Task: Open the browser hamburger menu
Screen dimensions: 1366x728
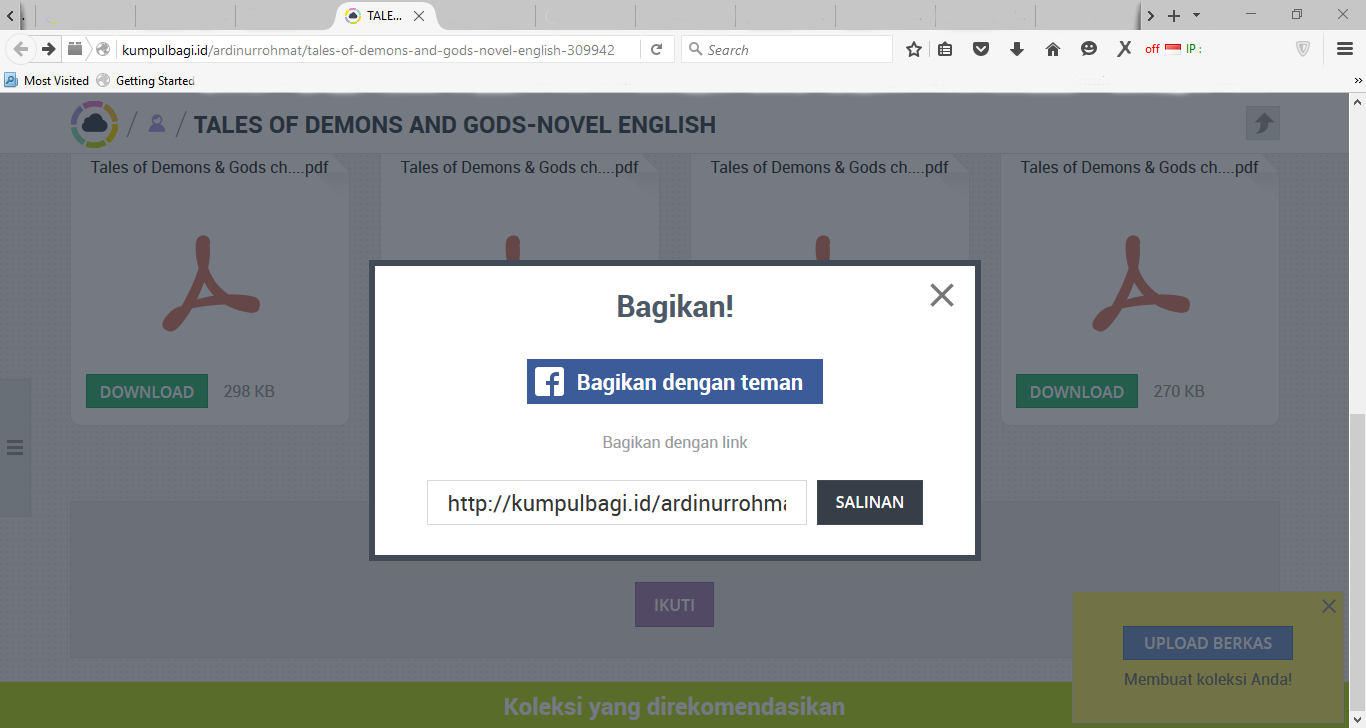Action: coord(1345,49)
